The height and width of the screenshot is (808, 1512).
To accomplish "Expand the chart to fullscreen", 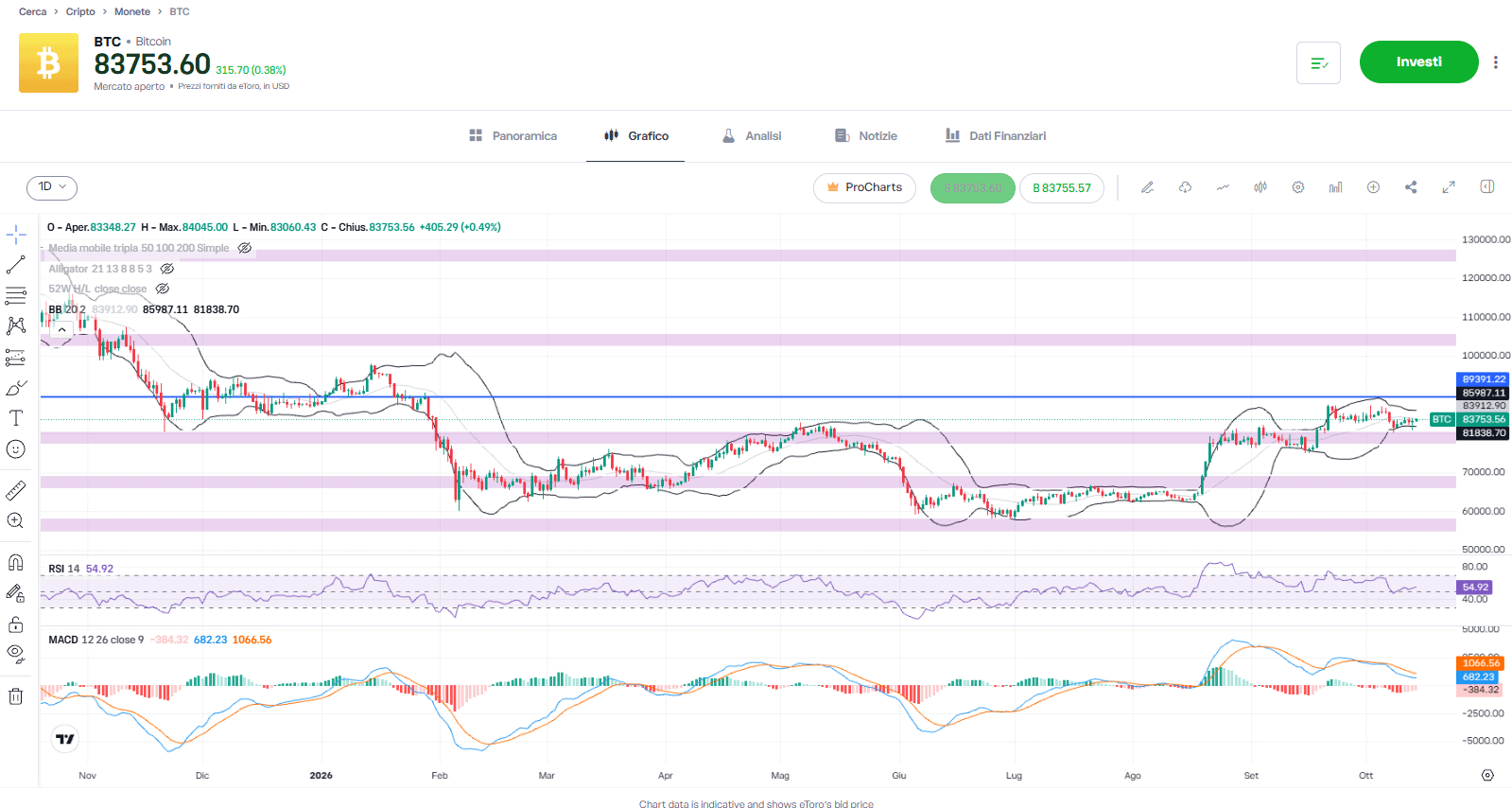I will pyautogui.click(x=1449, y=187).
